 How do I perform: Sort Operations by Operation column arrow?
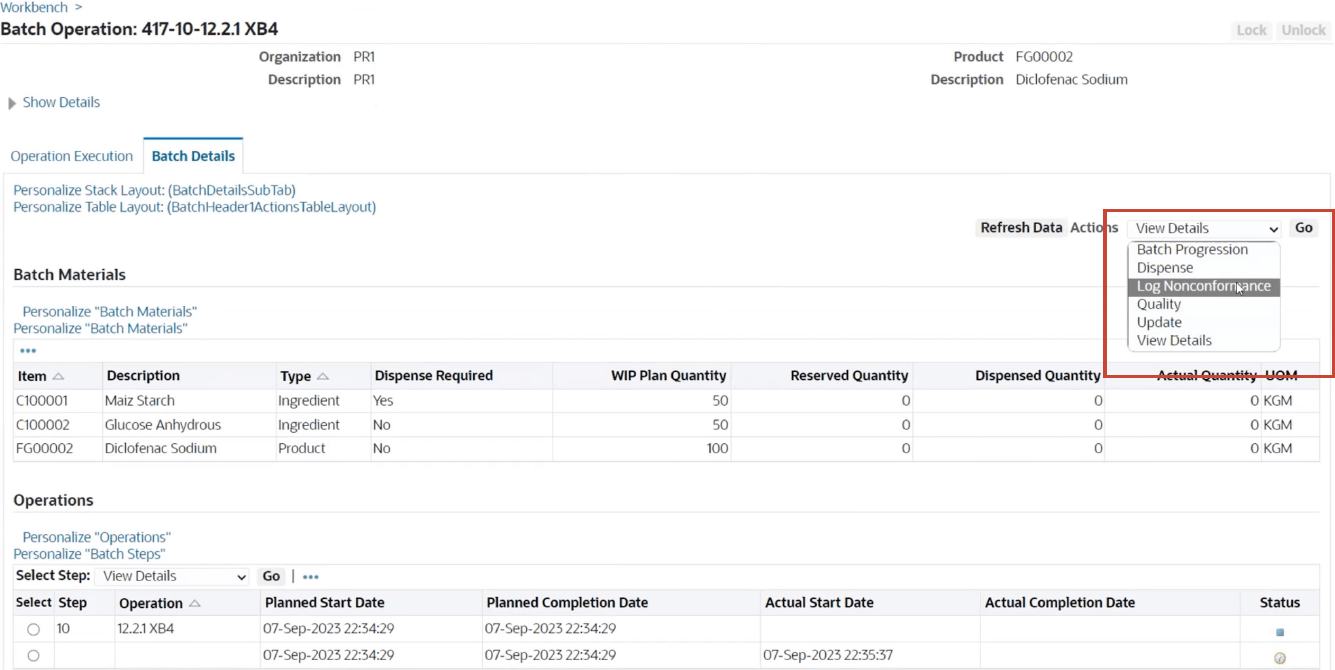pos(194,603)
